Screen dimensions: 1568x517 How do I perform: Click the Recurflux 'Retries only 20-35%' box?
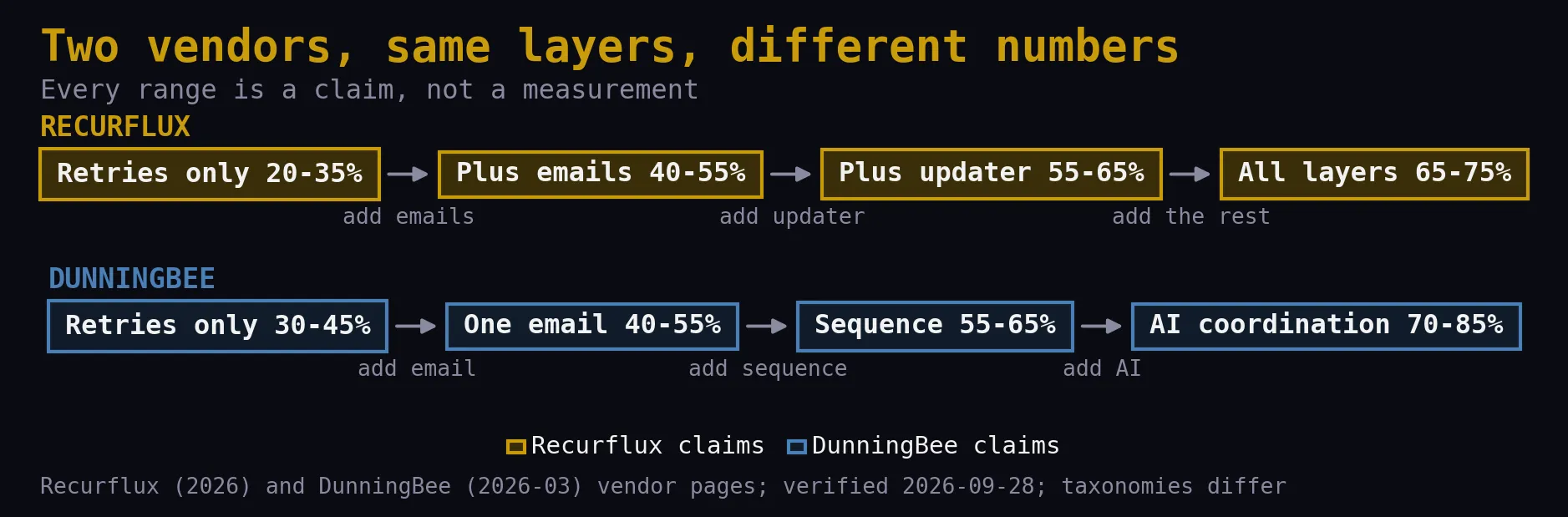click(210, 174)
